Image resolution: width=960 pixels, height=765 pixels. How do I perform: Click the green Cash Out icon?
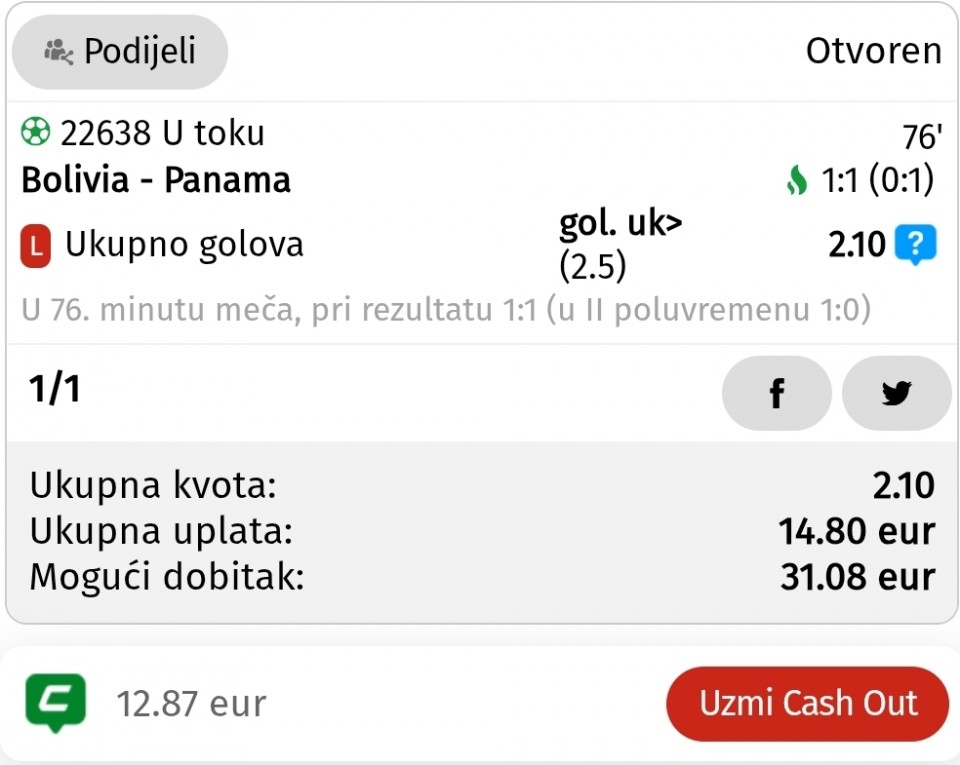(x=55, y=702)
